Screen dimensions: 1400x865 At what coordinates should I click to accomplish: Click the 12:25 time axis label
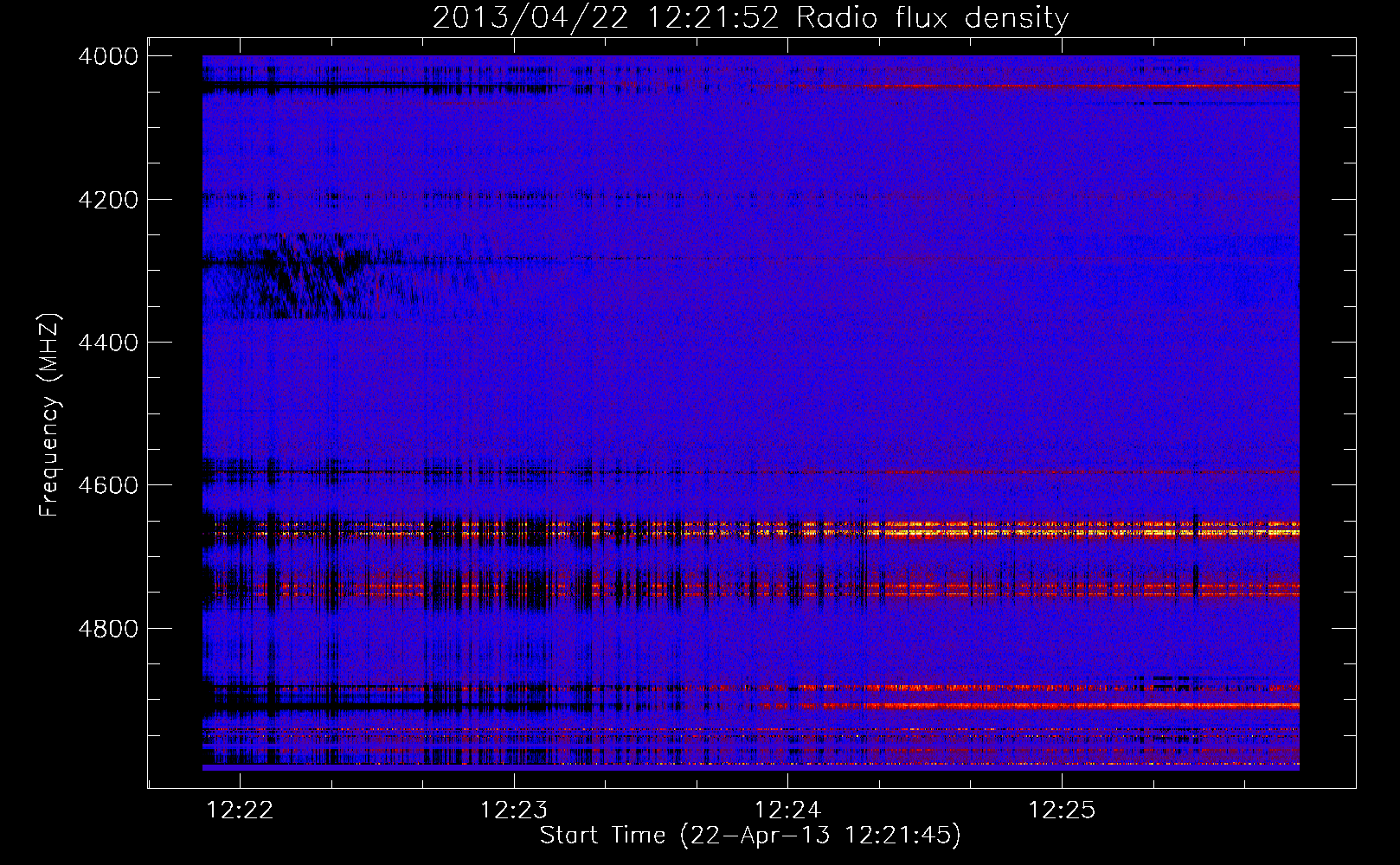click(1061, 811)
